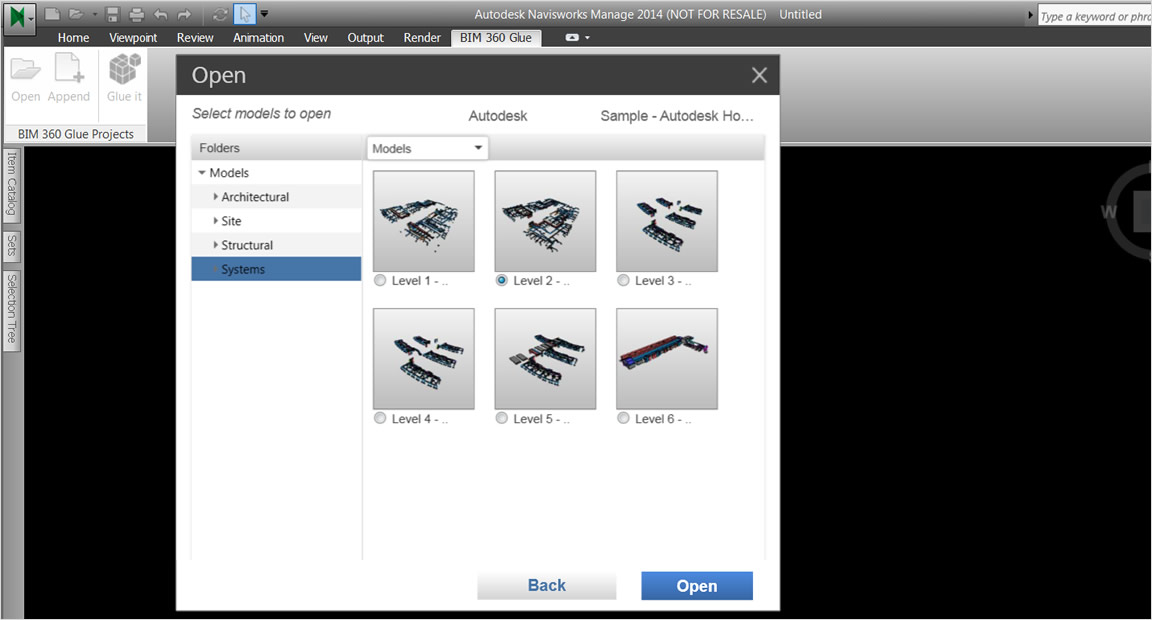
Task: Switch to the Review ribbon tab
Action: 195,37
